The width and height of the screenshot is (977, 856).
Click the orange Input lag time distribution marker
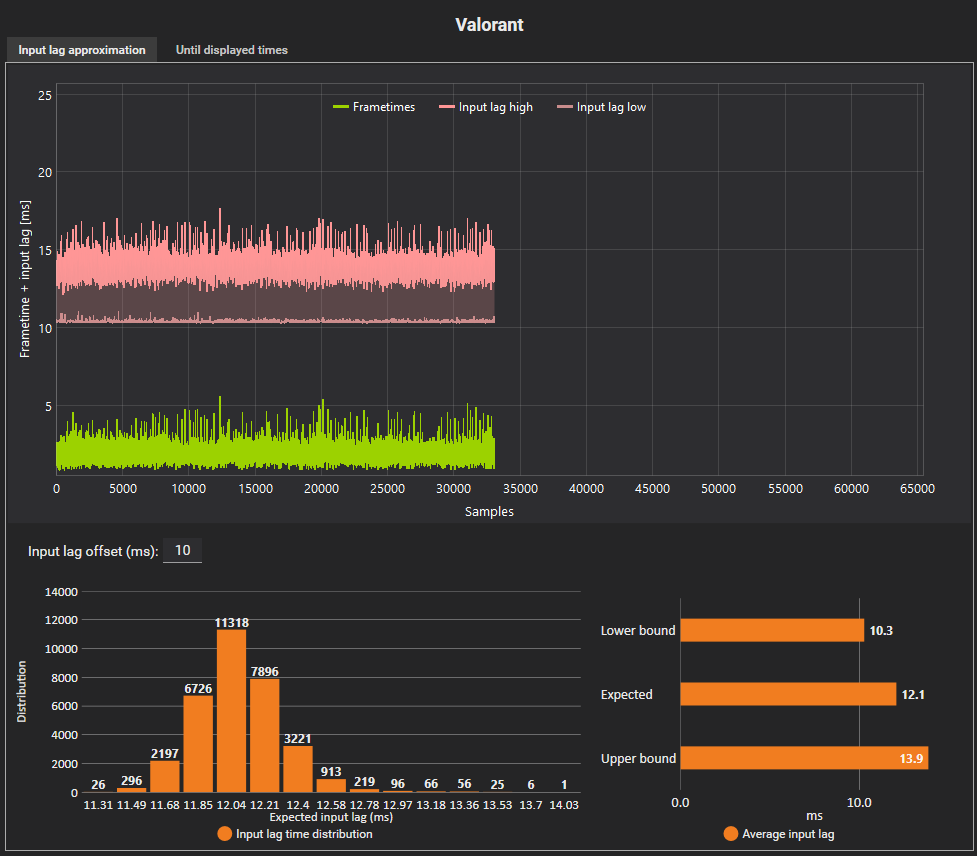tap(224, 834)
